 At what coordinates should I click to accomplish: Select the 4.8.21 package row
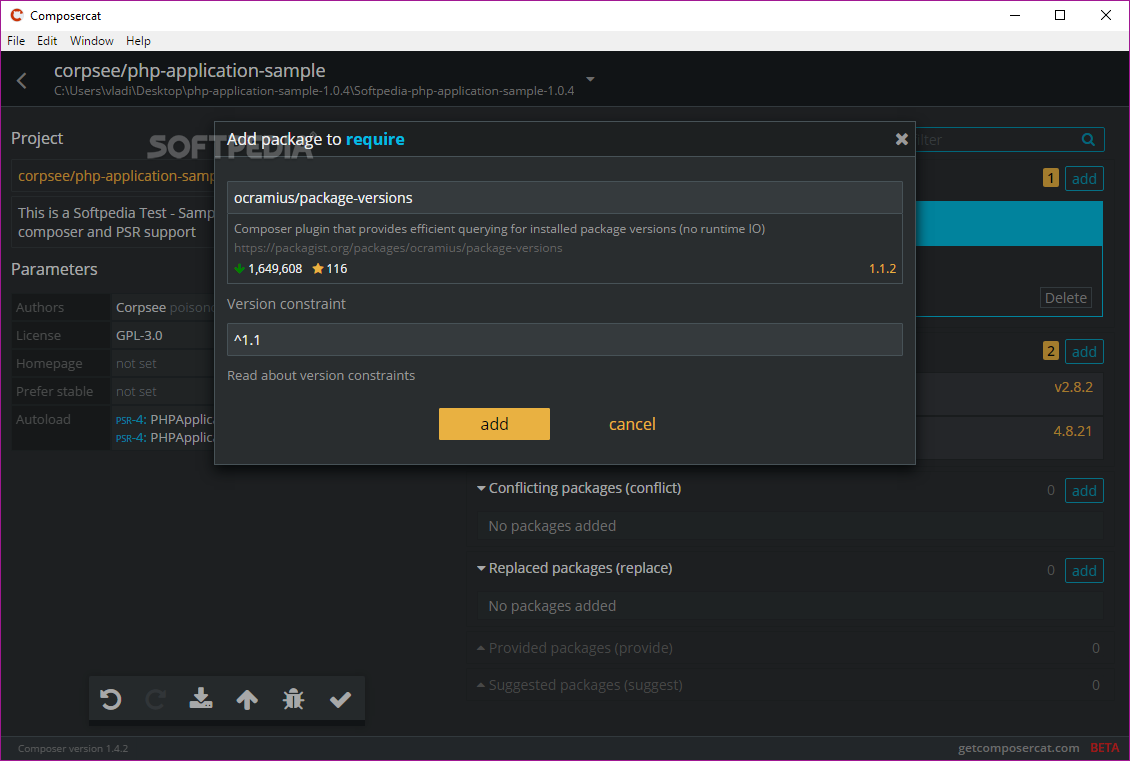1009,437
